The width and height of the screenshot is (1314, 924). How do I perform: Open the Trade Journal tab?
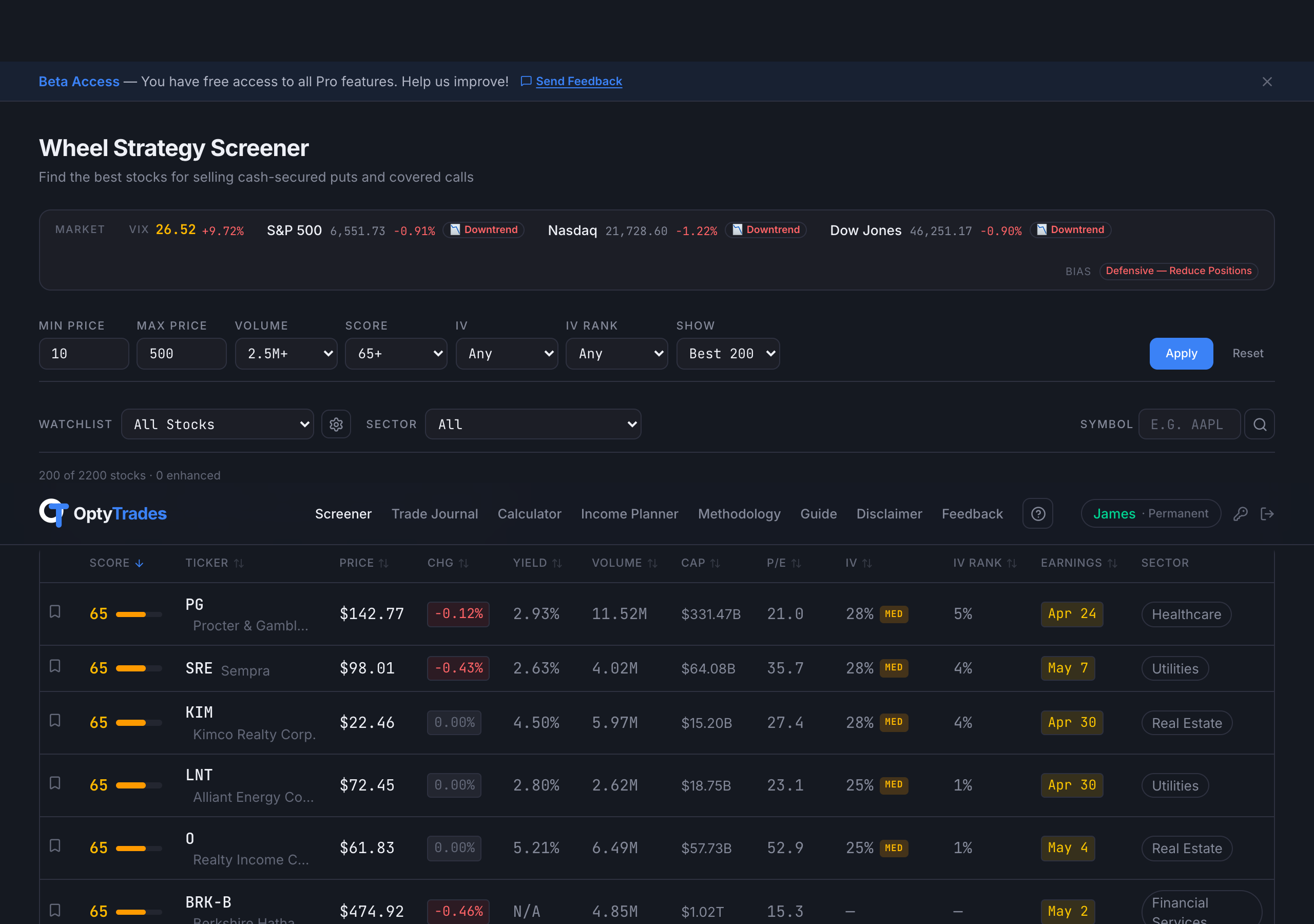[435, 513]
